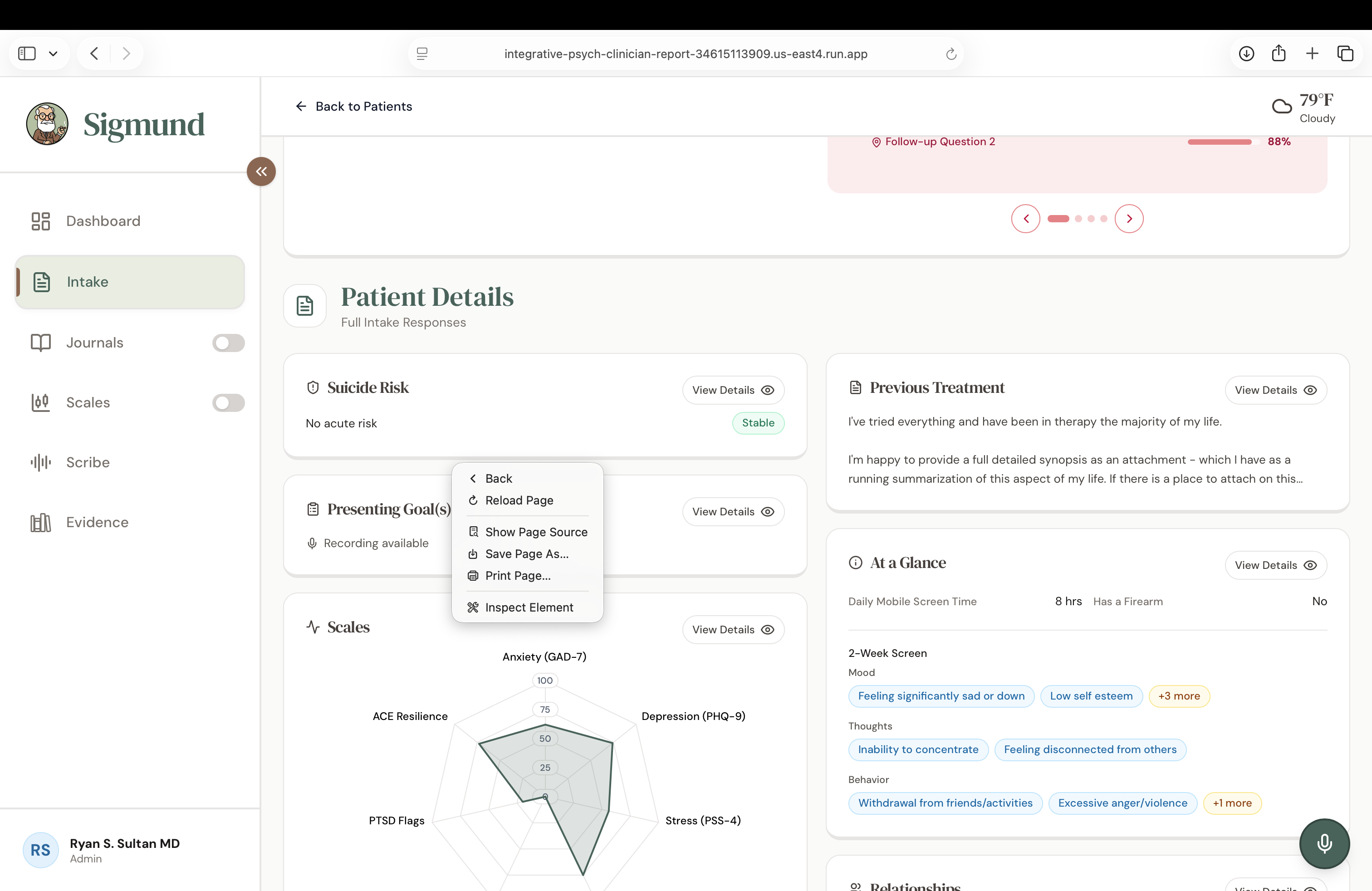Go to previous carousel slide
The height and width of the screenshot is (891, 1372).
(1025, 219)
